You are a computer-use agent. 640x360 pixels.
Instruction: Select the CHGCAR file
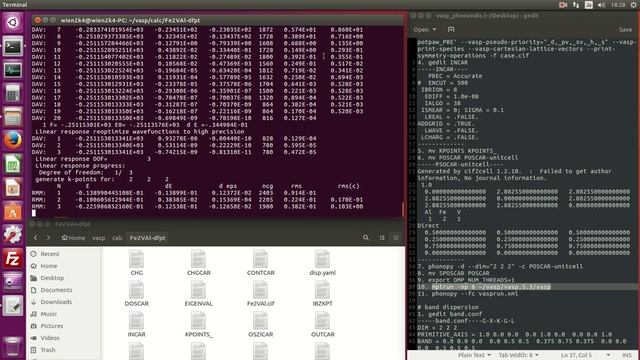tap(198, 262)
